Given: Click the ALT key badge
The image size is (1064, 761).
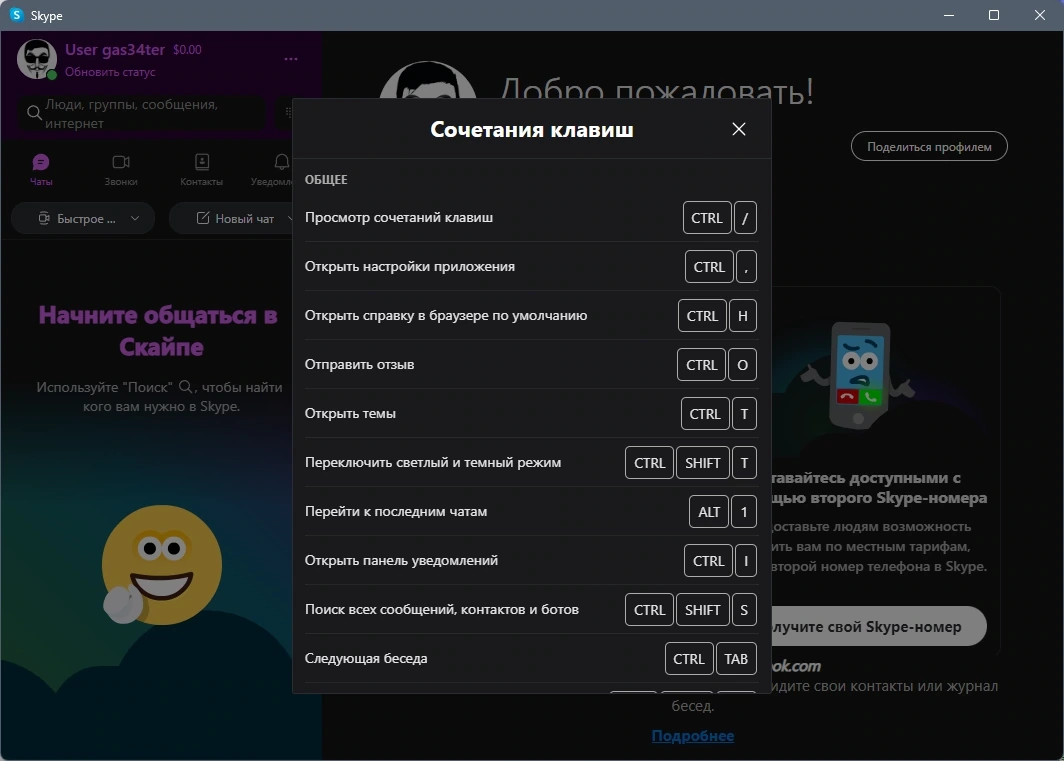Looking at the screenshot, I should (x=709, y=512).
